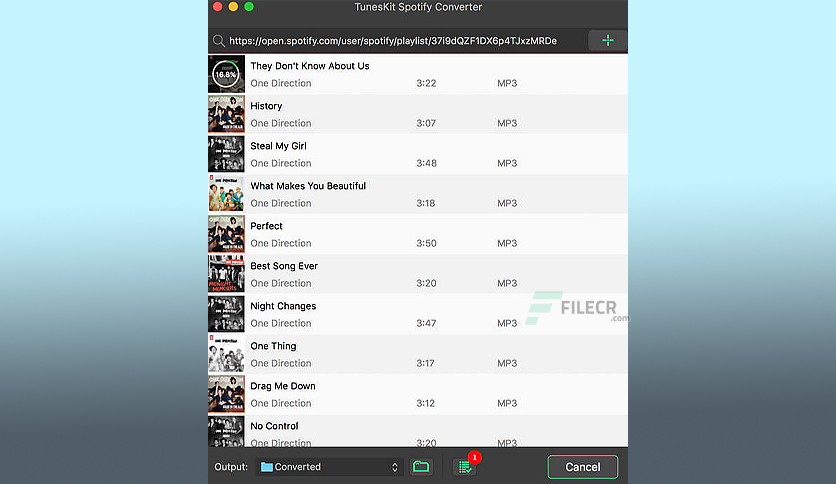Select track title No Control
The height and width of the screenshot is (484, 836).
click(274, 426)
